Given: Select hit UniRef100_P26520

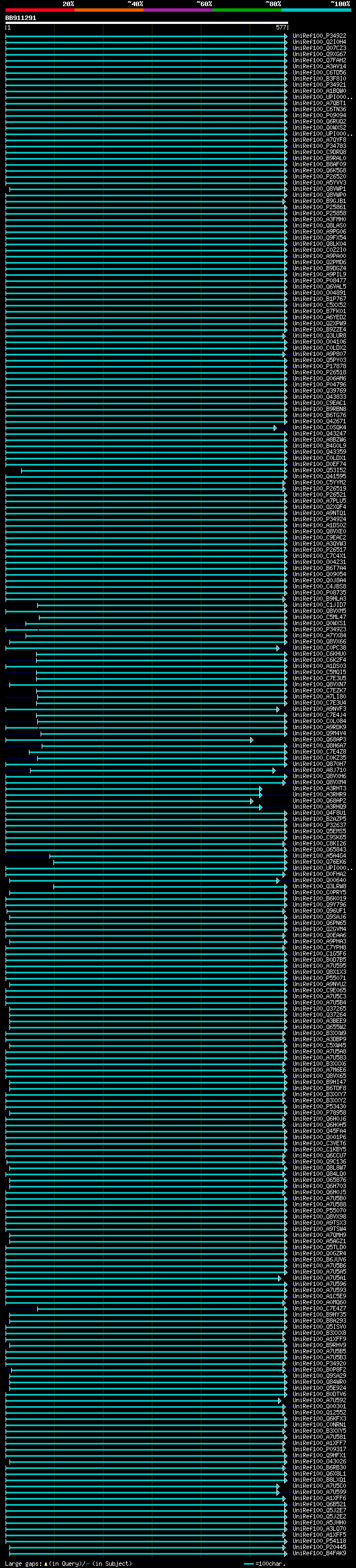Looking at the screenshot, I should (319, 176).
